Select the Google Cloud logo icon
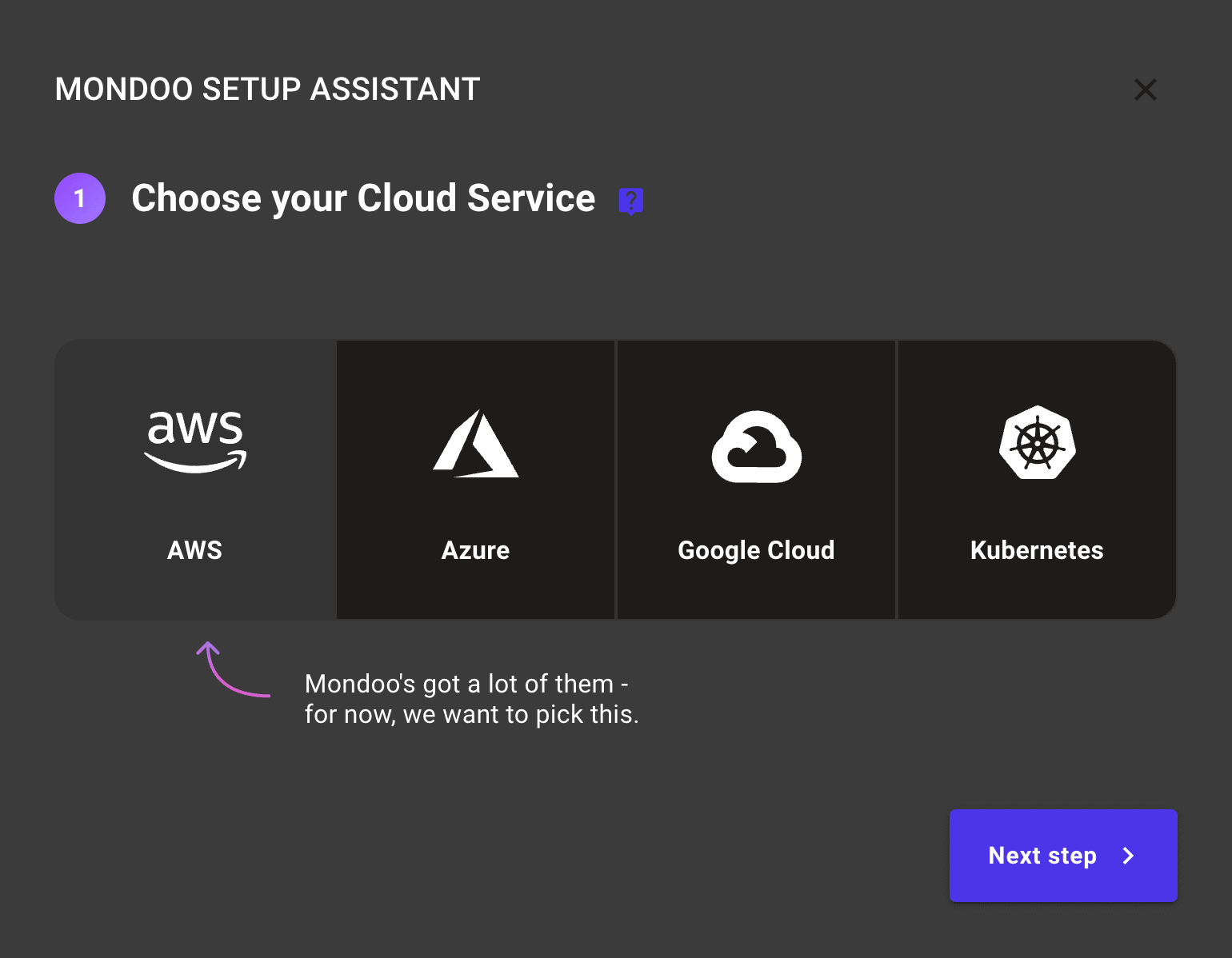This screenshot has height=958, width=1232. pos(756,448)
